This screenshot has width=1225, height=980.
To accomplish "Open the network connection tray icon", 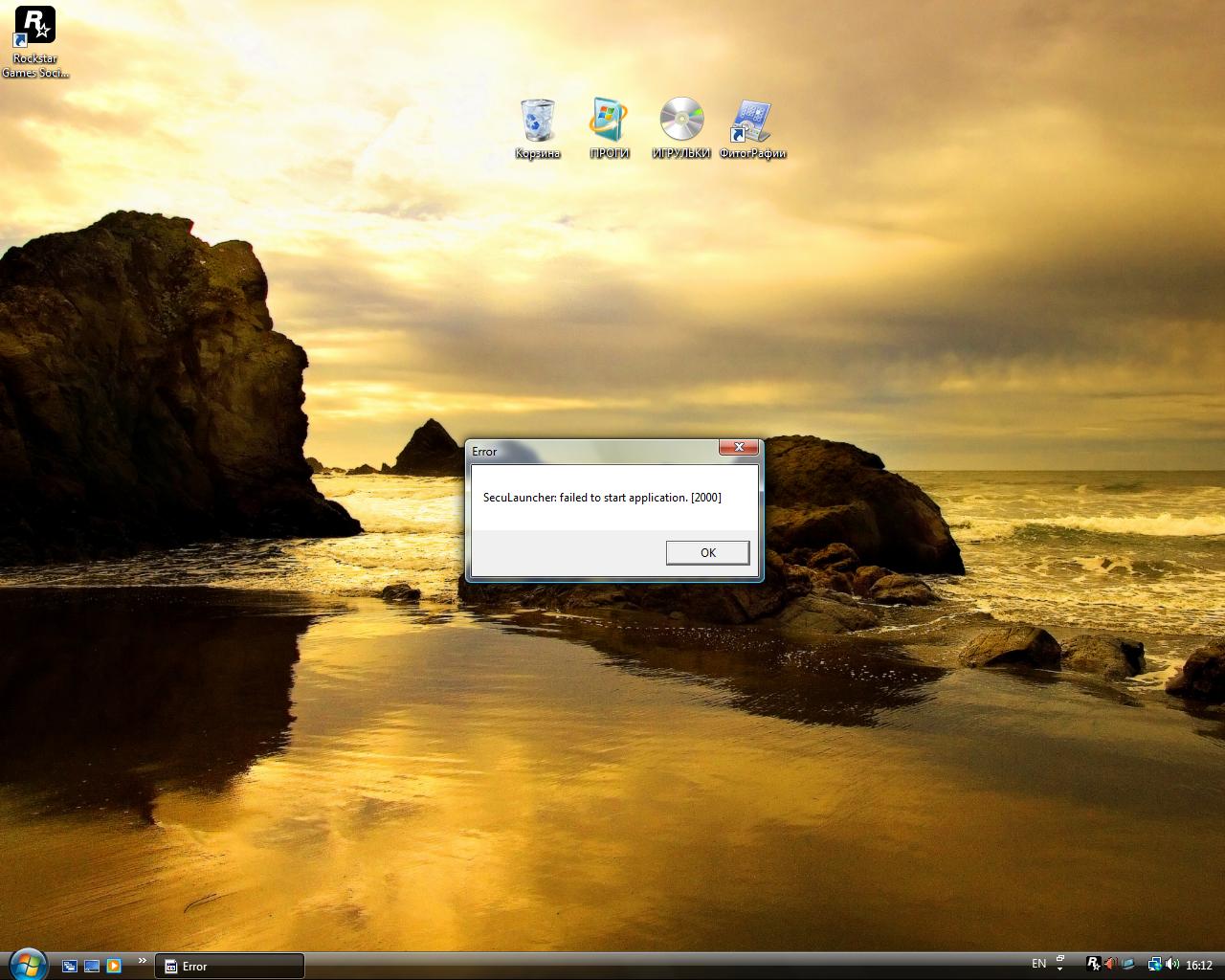I will 1154,965.
